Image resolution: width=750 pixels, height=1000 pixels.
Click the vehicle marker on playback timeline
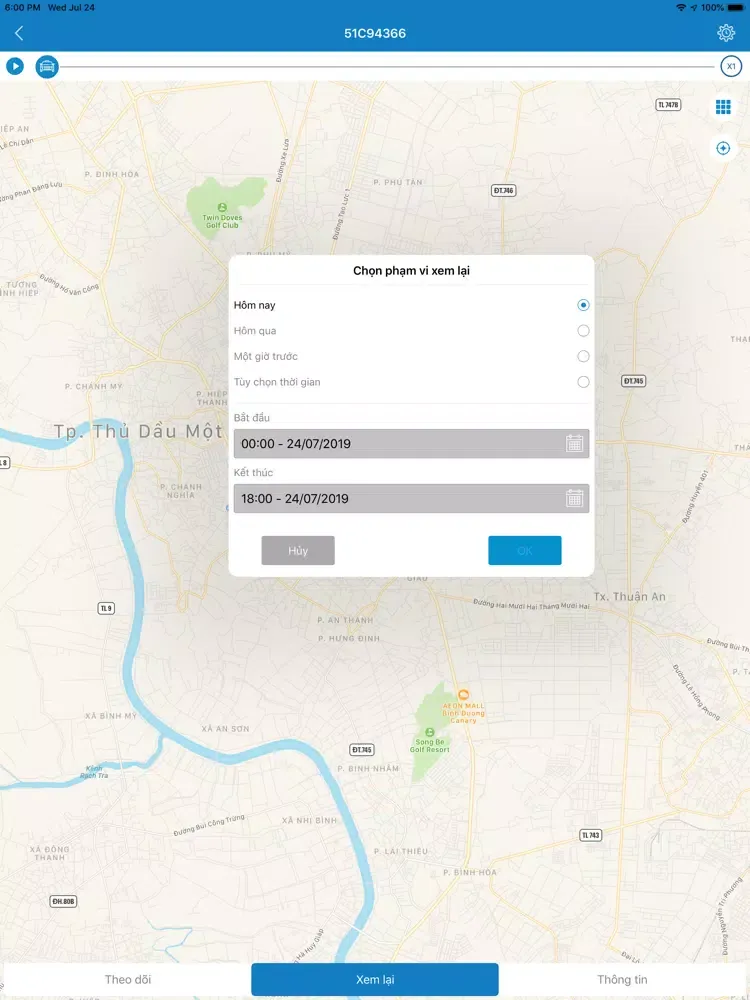coord(46,67)
